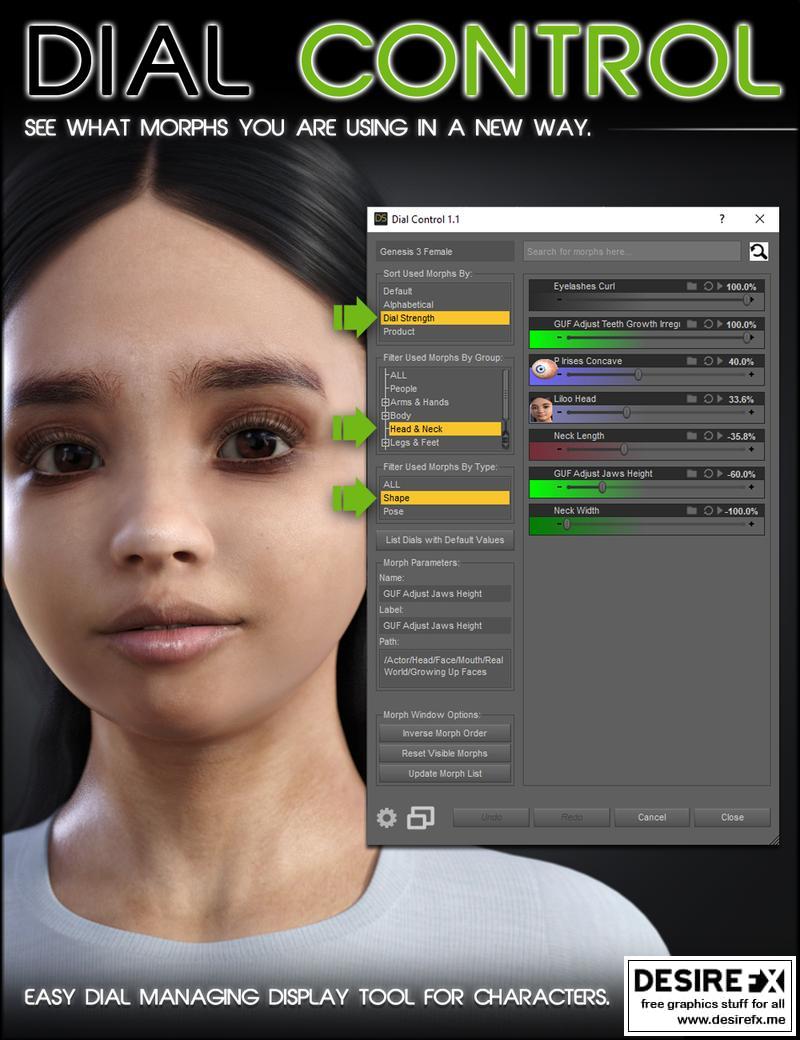Viewport: 800px width, 1040px height.
Task: Click triangle arrow on P Irises Concave row
Action: point(720,361)
